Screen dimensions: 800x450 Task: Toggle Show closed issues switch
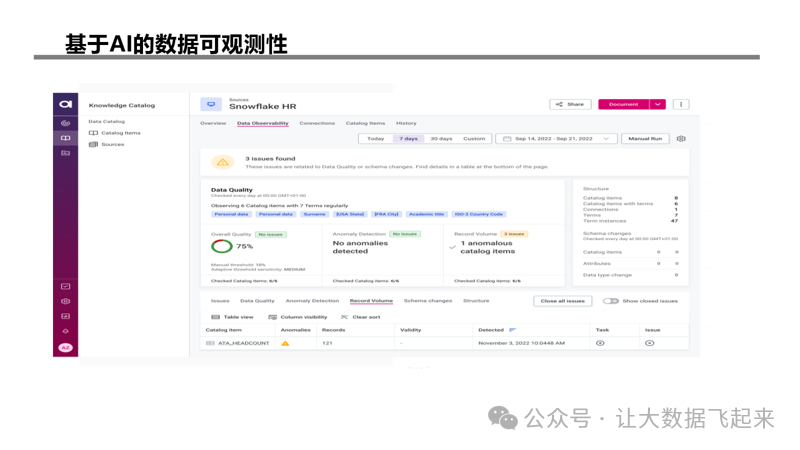[610, 301]
